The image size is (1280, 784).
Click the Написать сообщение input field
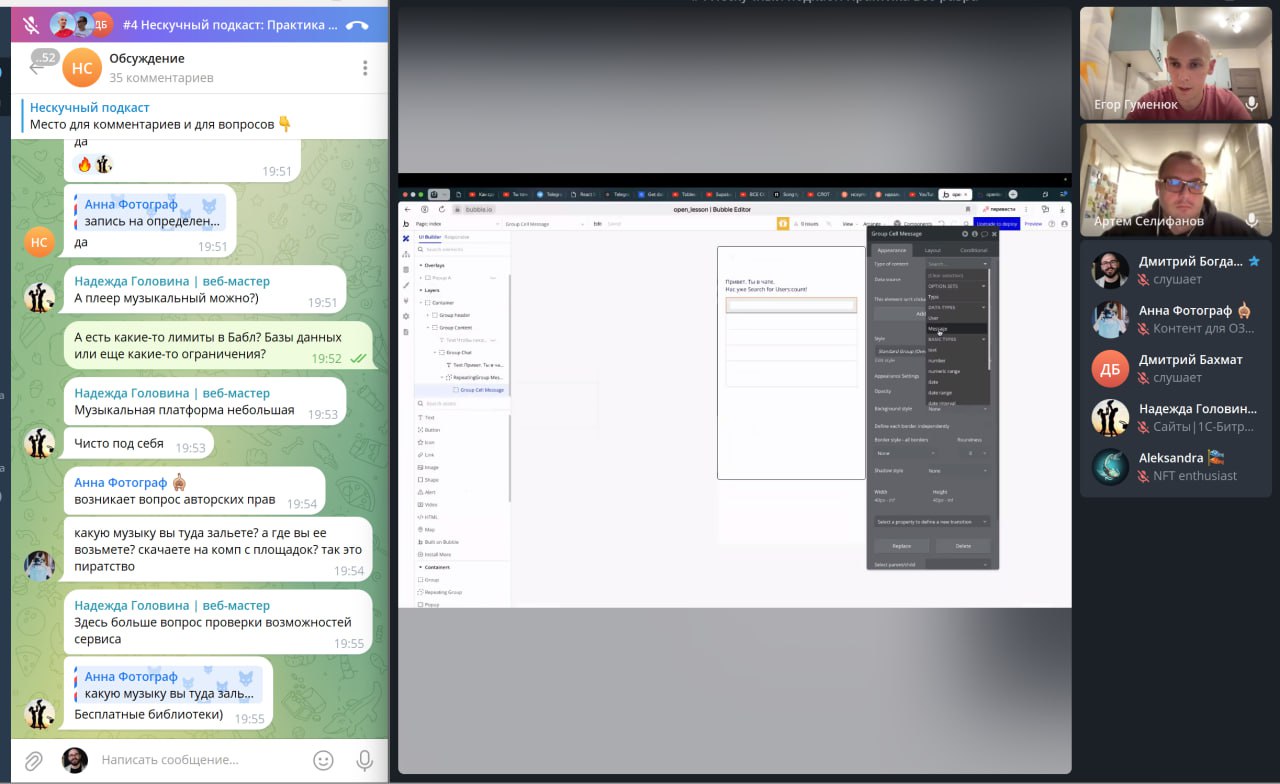[200, 760]
